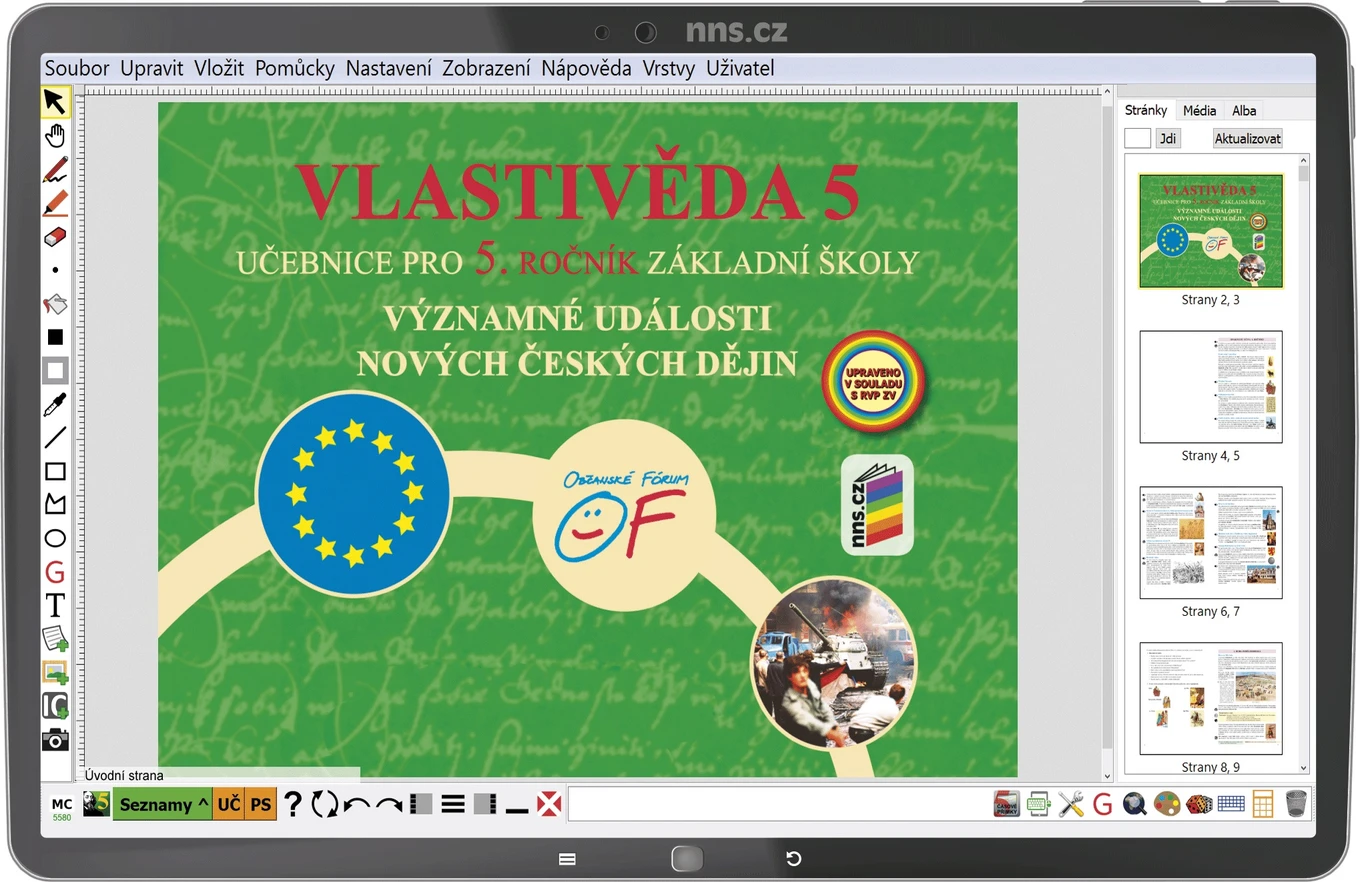Select the arrow pointer tool
Viewport: 1360px width, 882px height.
pyautogui.click(x=55, y=101)
